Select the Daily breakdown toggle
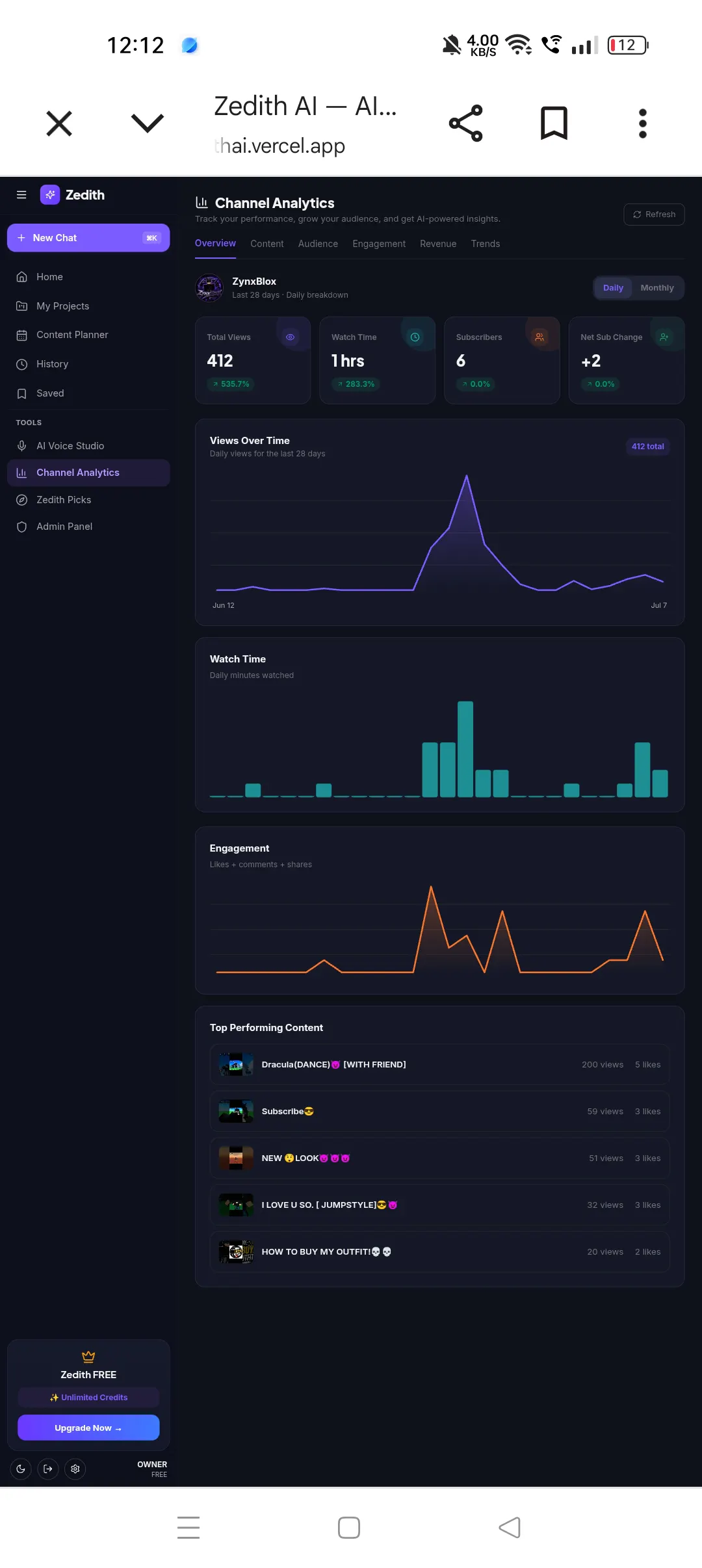The width and height of the screenshot is (702, 1568). [613, 288]
